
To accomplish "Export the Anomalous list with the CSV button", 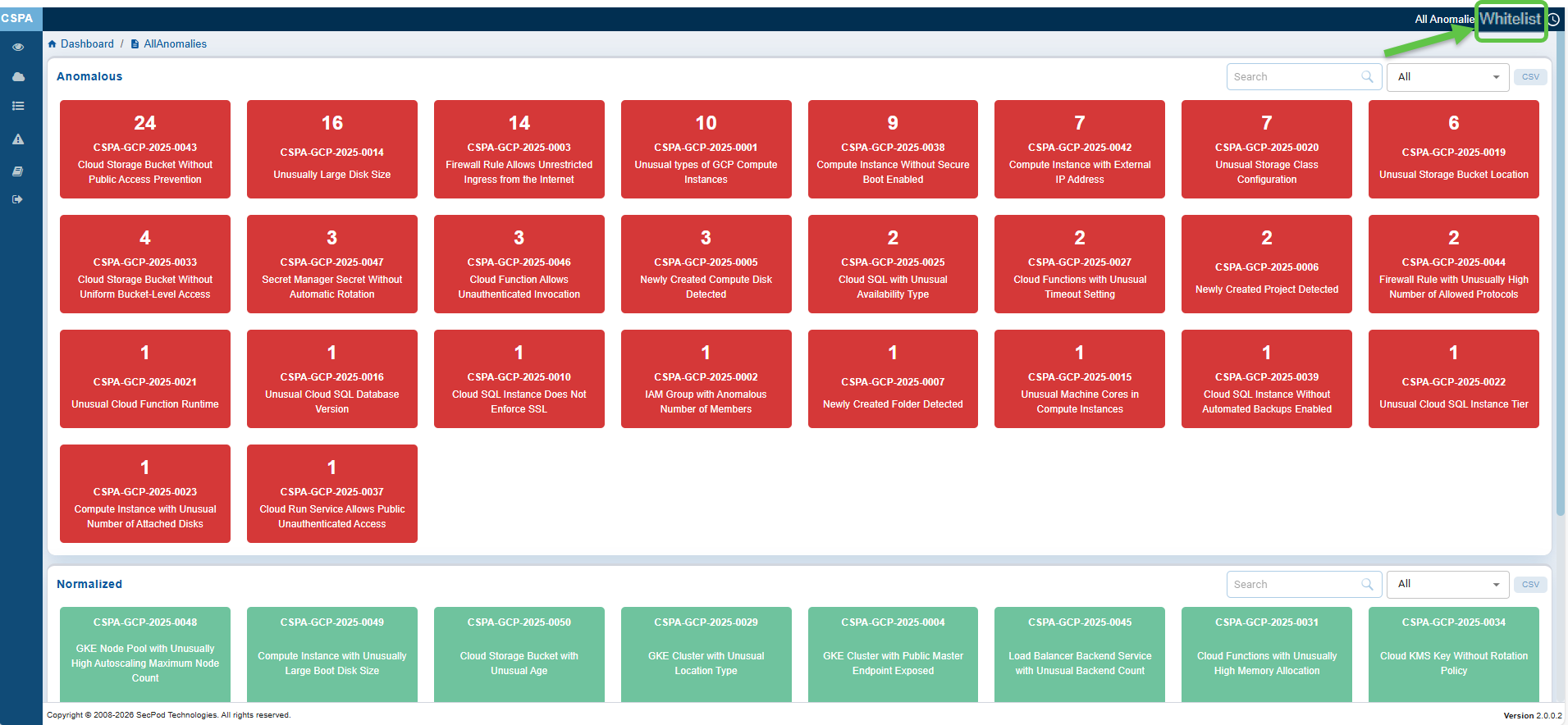I will 1530,77.
